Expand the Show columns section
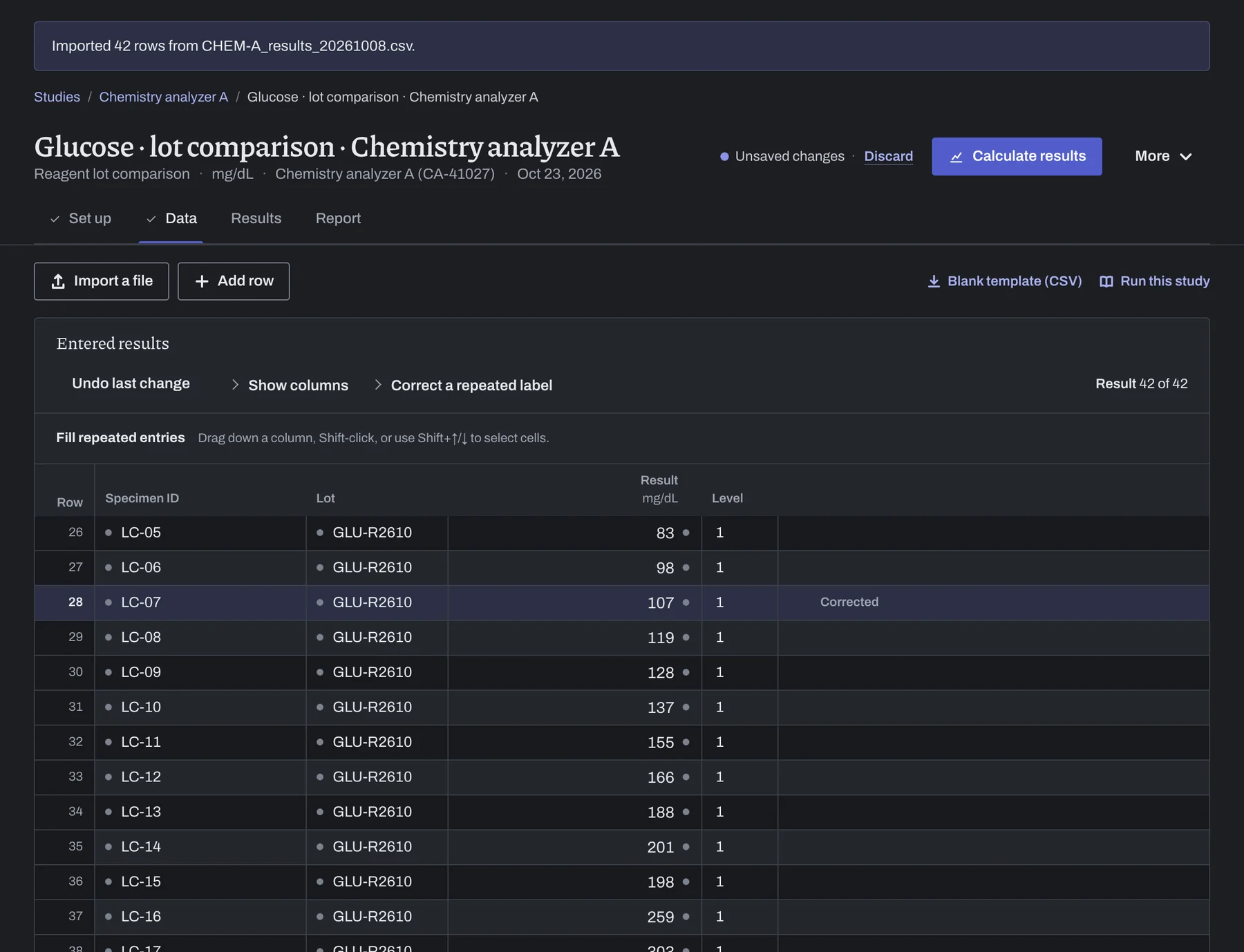 pos(290,385)
